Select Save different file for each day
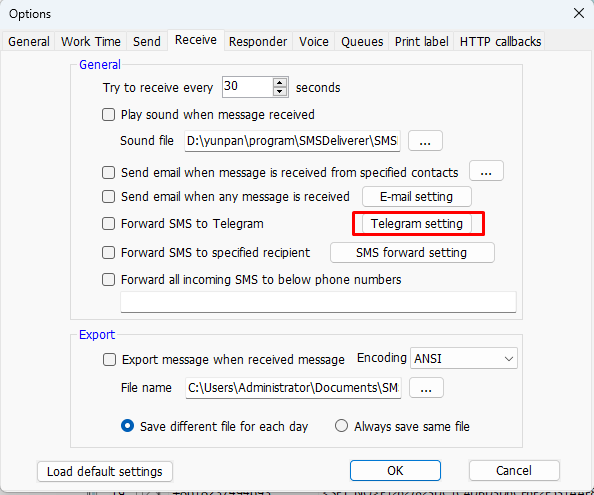The height and width of the screenshot is (495, 594). pos(127,426)
